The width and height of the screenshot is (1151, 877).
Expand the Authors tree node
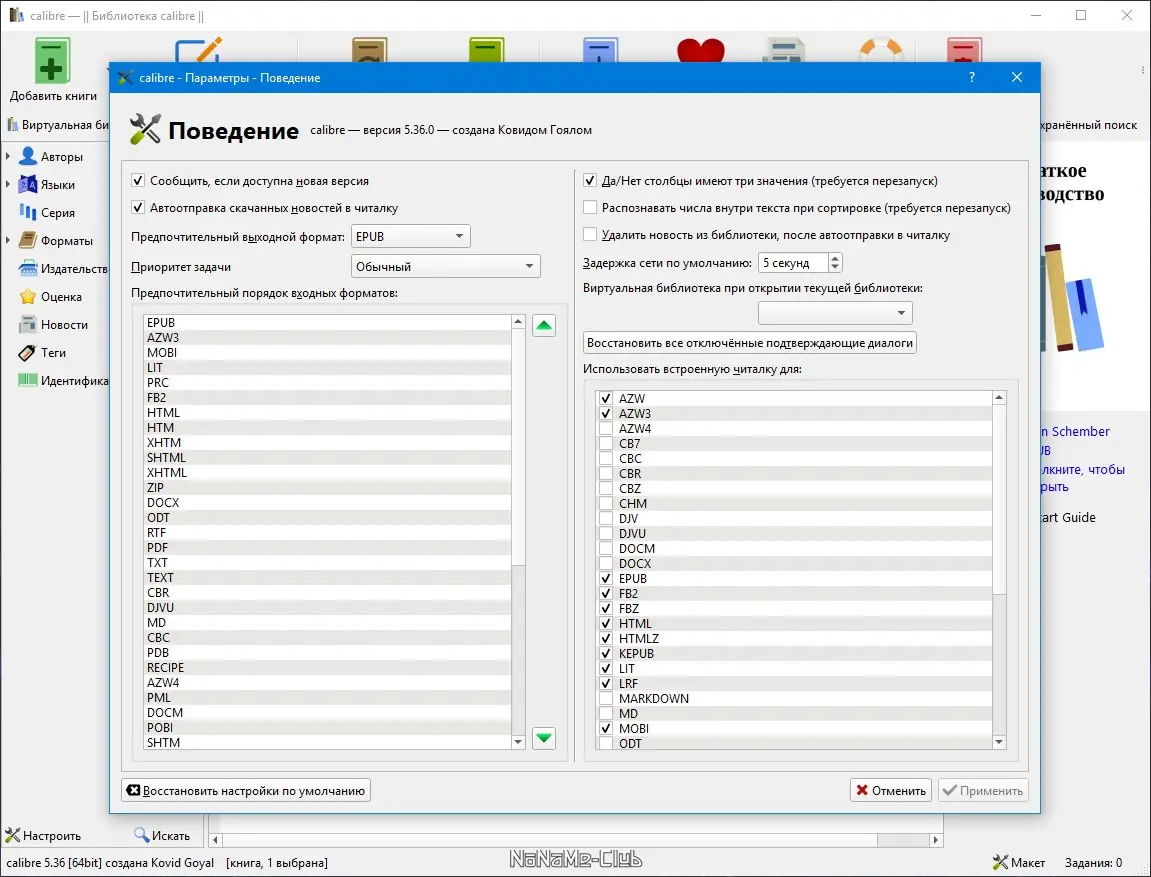click(8, 156)
